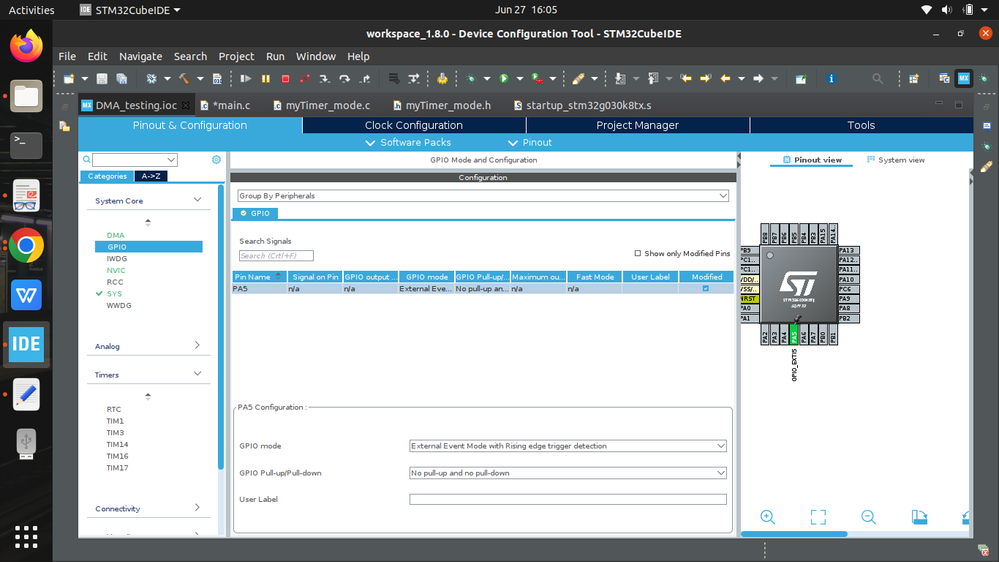Click the blue Information center icon
This screenshot has height=562, width=999.
831,79
